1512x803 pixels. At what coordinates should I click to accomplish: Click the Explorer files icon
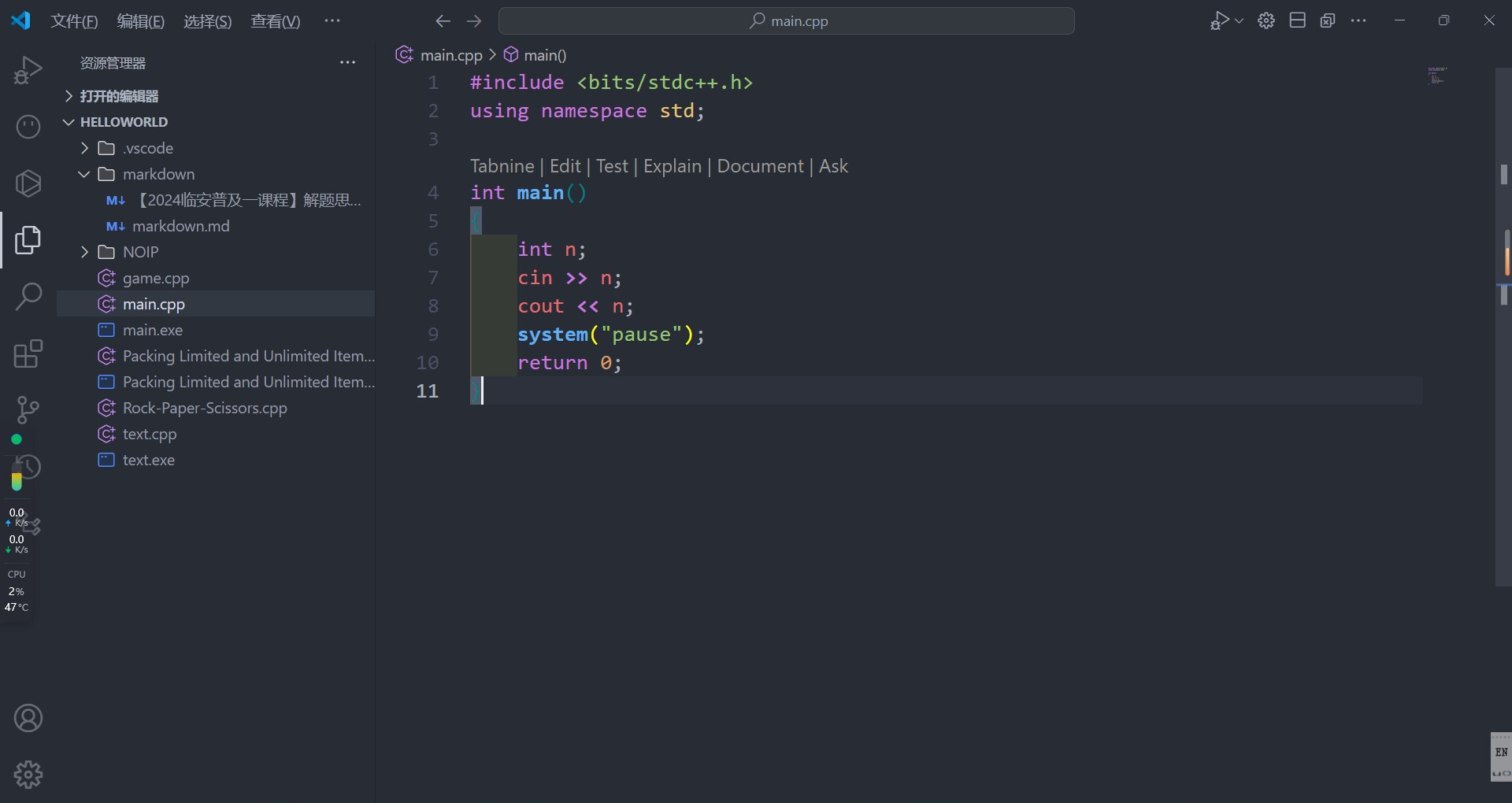pos(28,240)
